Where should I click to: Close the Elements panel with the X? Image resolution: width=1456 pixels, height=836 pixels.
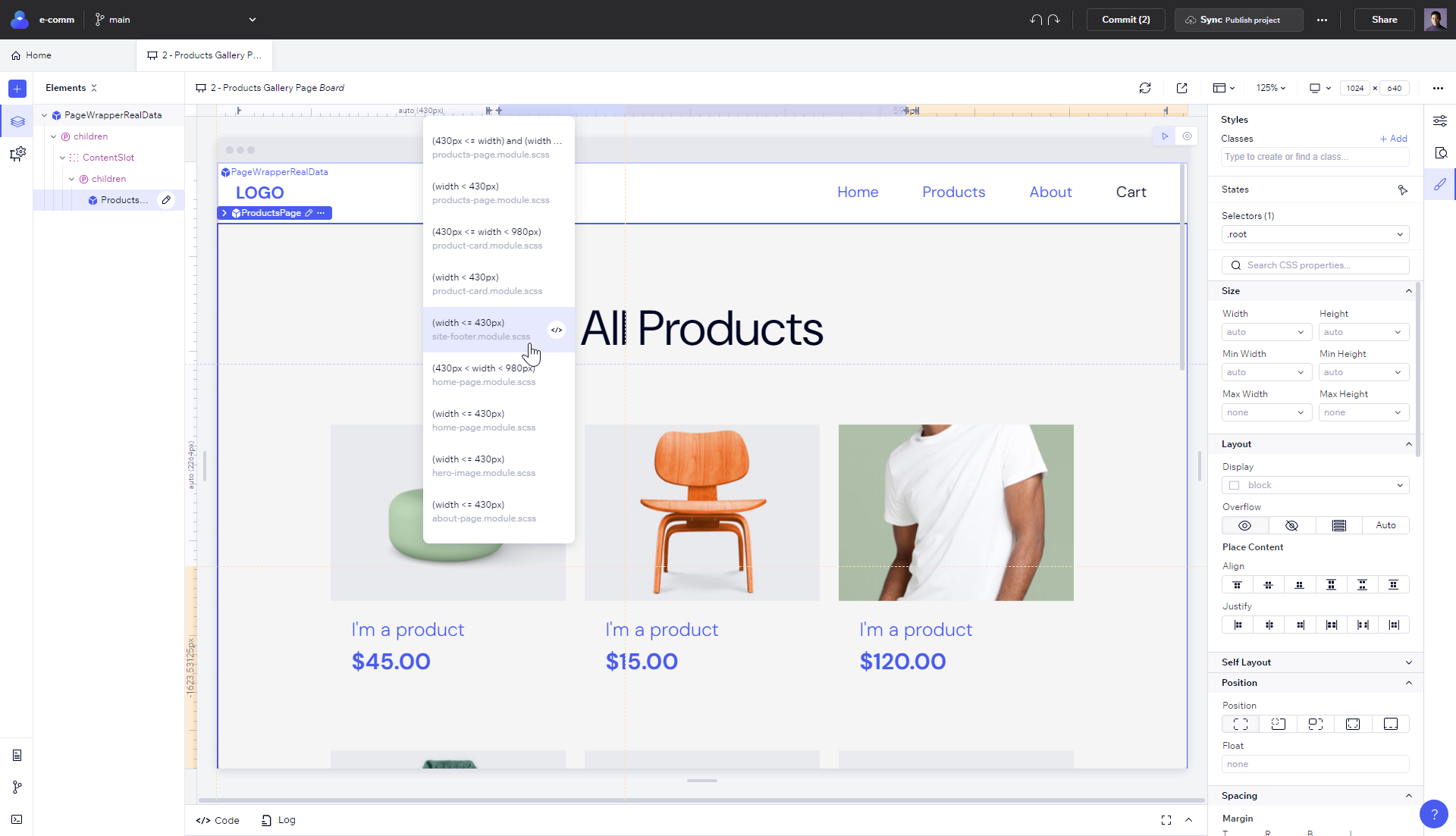94,88
